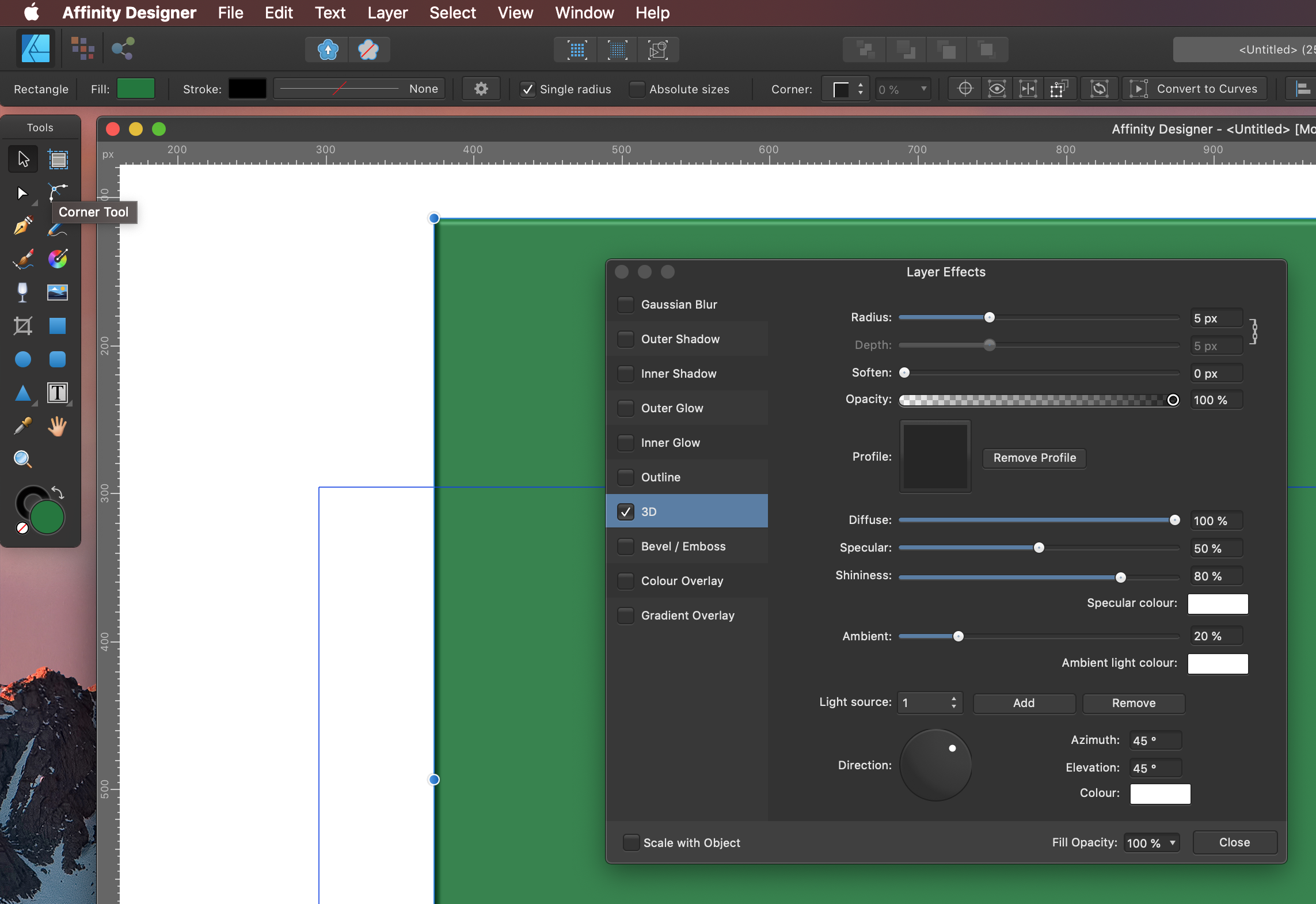Open the Layer menu
The width and height of the screenshot is (1316, 904).
[387, 13]
